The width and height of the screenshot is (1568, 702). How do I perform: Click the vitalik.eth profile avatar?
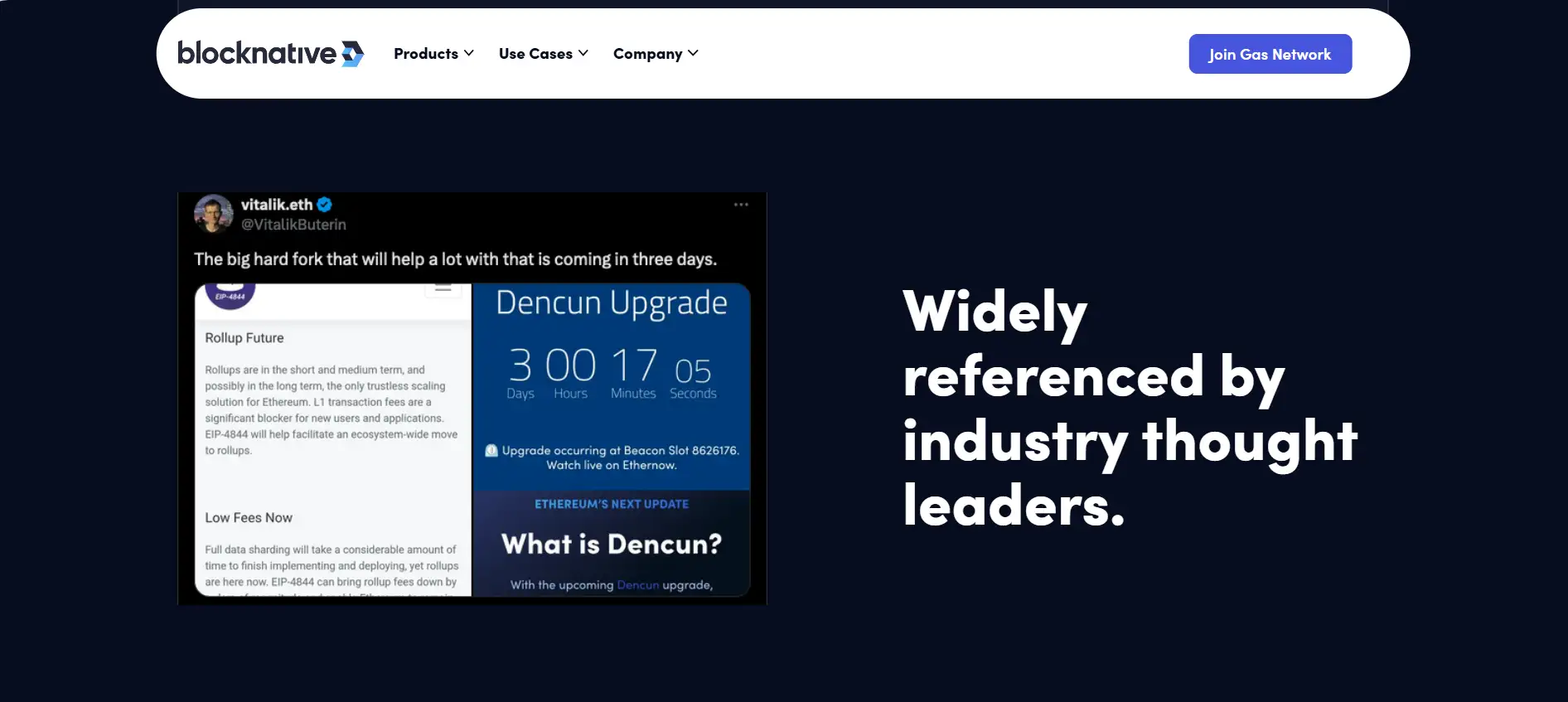(214, 214)
